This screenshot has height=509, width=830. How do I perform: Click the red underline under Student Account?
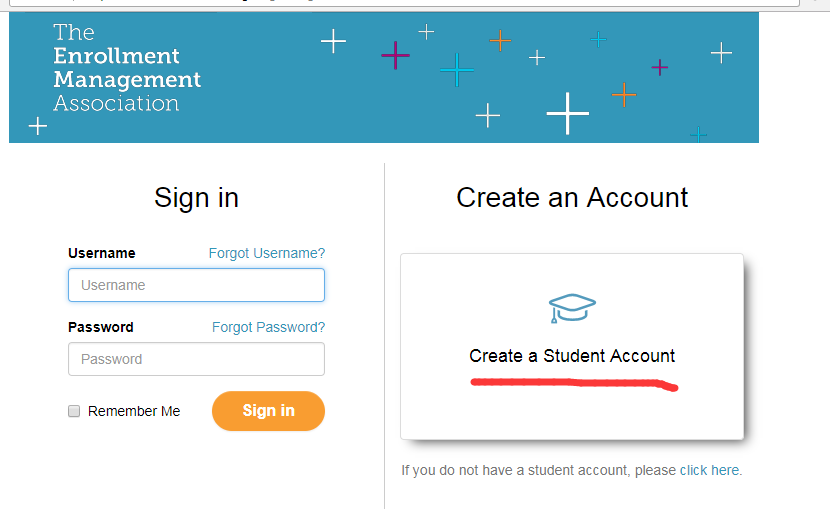tap(574, 384)
